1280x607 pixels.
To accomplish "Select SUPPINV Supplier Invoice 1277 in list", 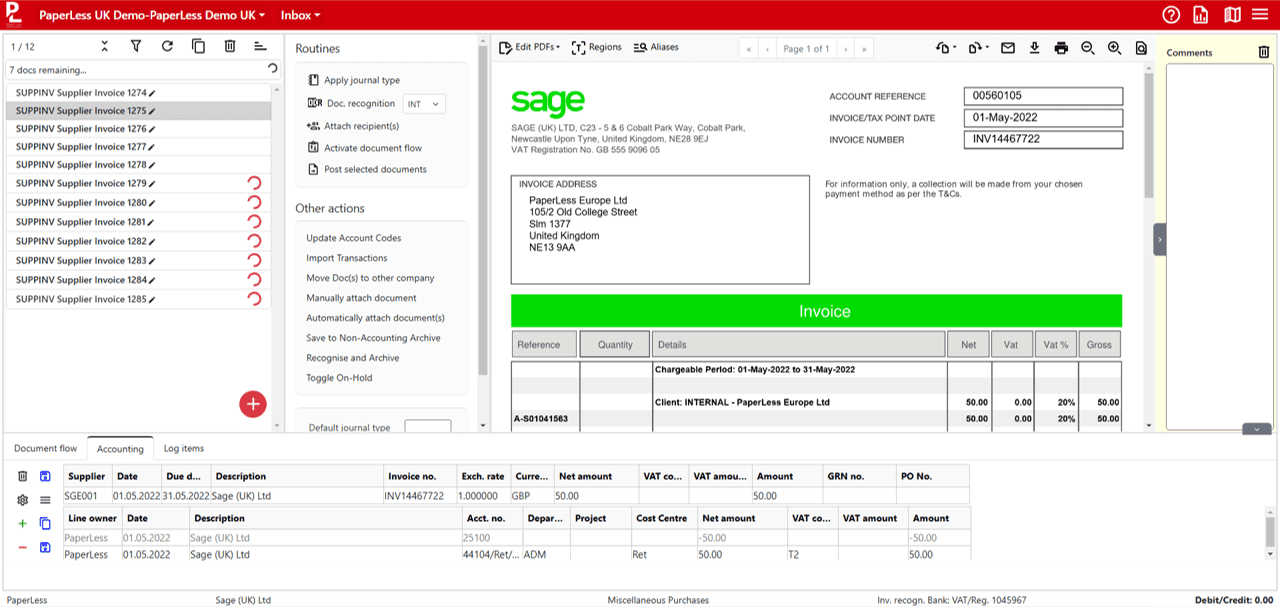I will pos(138,147).
